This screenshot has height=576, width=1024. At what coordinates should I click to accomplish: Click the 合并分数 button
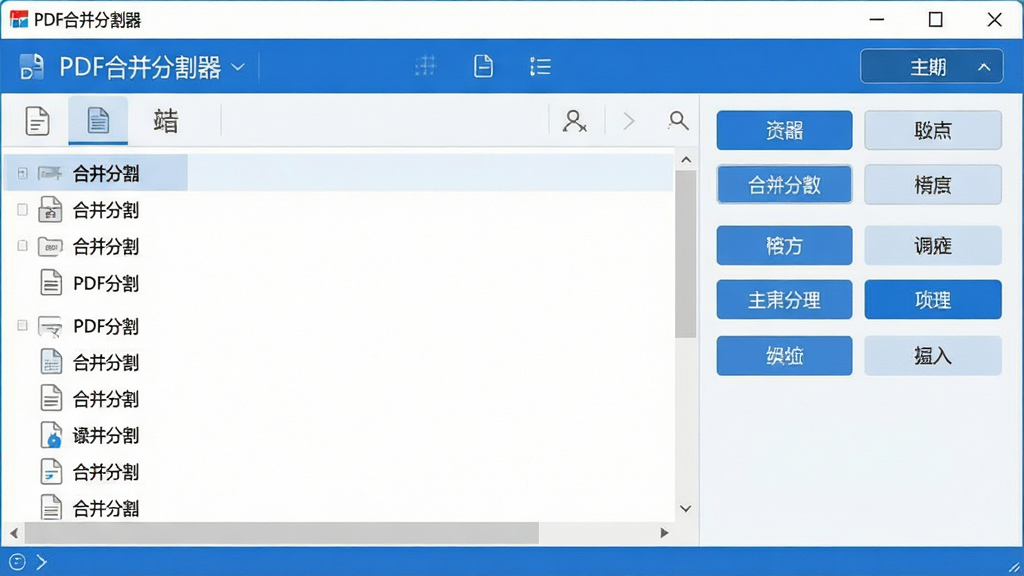(784, 184)
